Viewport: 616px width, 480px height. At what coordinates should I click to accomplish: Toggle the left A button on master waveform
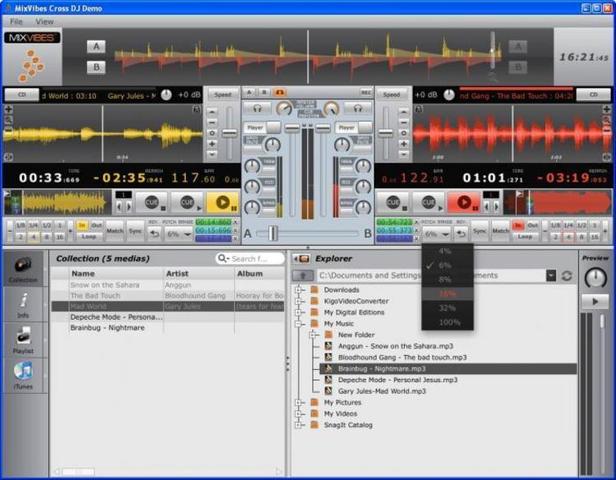96,47
